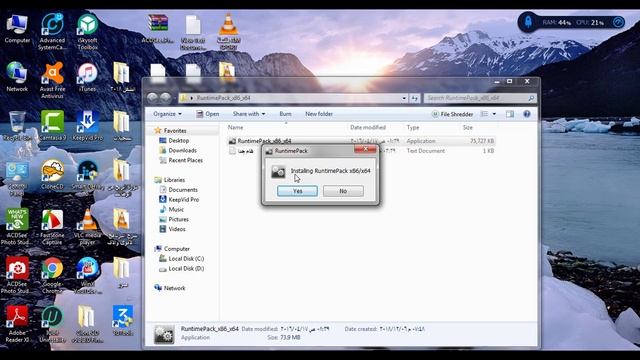Sort by the Type column header
Screen dimensions: 640x360
(413, 127)
